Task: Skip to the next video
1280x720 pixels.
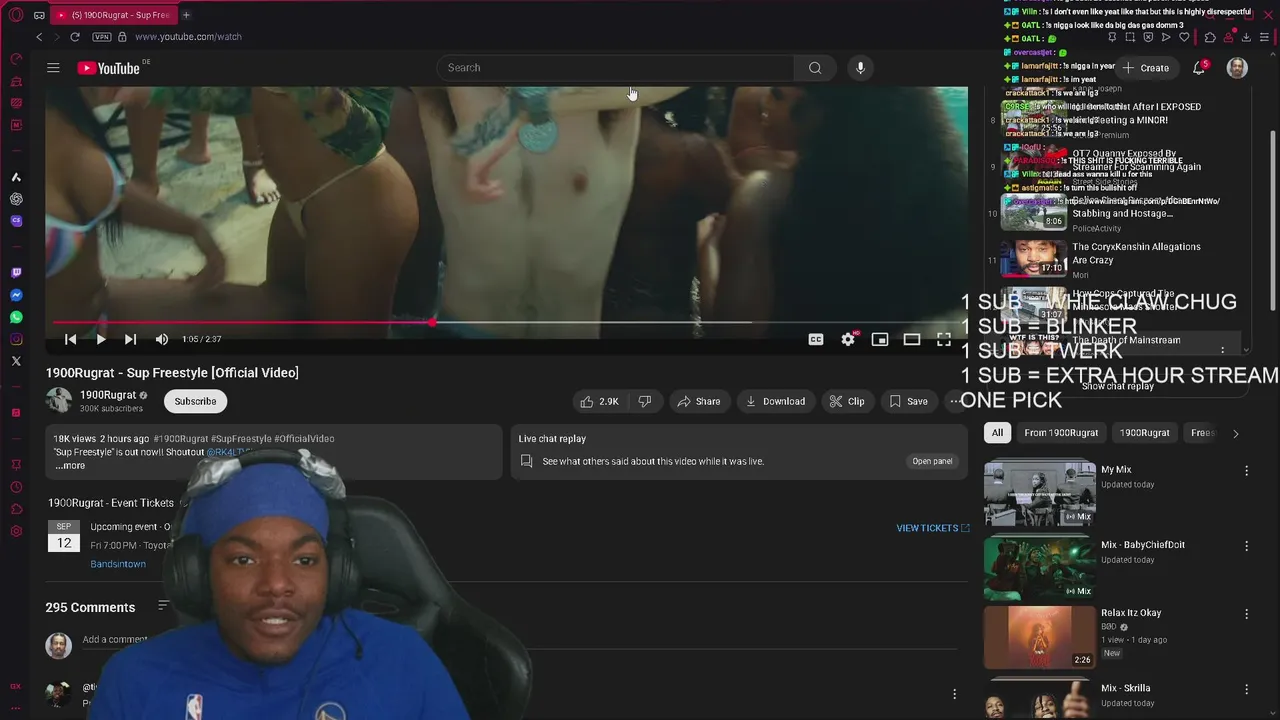Action: pyautogui.click(x=130, y=340)
